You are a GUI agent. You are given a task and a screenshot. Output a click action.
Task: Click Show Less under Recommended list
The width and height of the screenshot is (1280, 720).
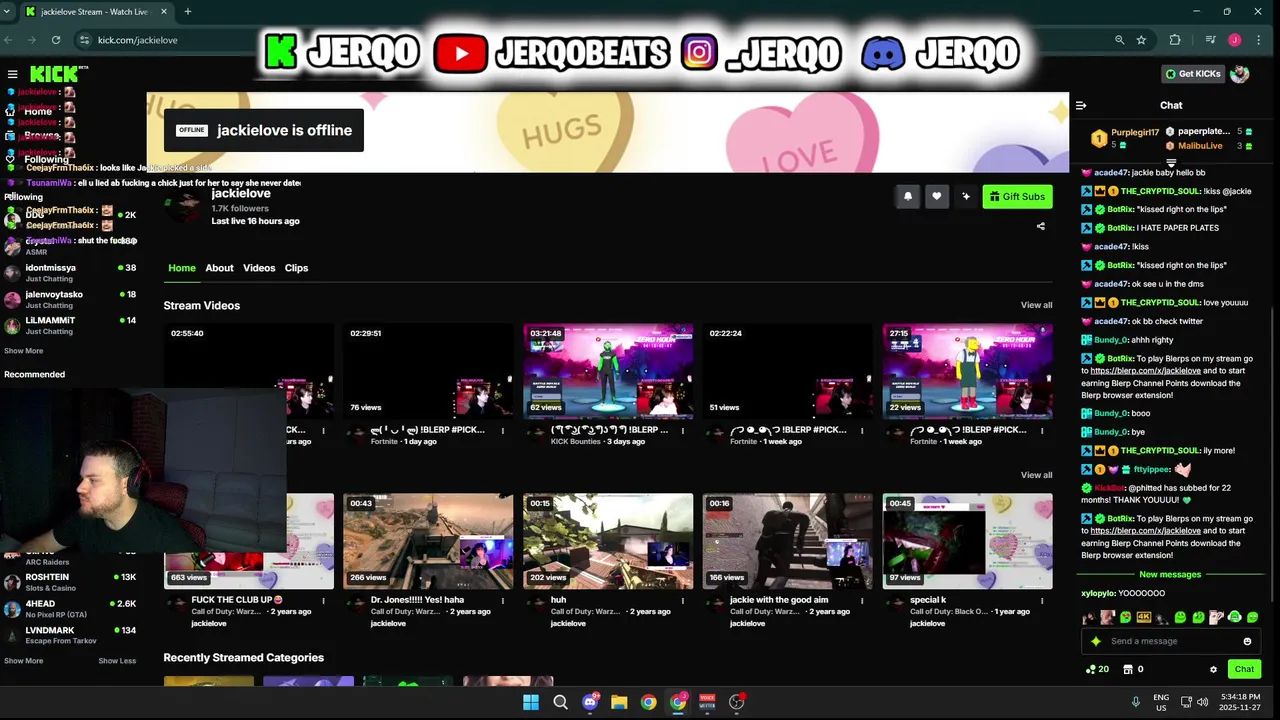pyautogui.click(x=117, y=661)
